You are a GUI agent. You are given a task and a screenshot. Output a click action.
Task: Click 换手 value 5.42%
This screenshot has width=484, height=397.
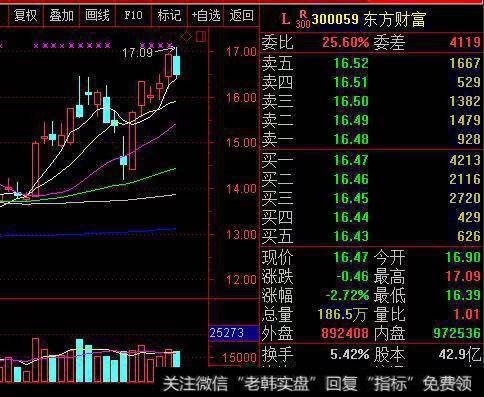[350, 354]
